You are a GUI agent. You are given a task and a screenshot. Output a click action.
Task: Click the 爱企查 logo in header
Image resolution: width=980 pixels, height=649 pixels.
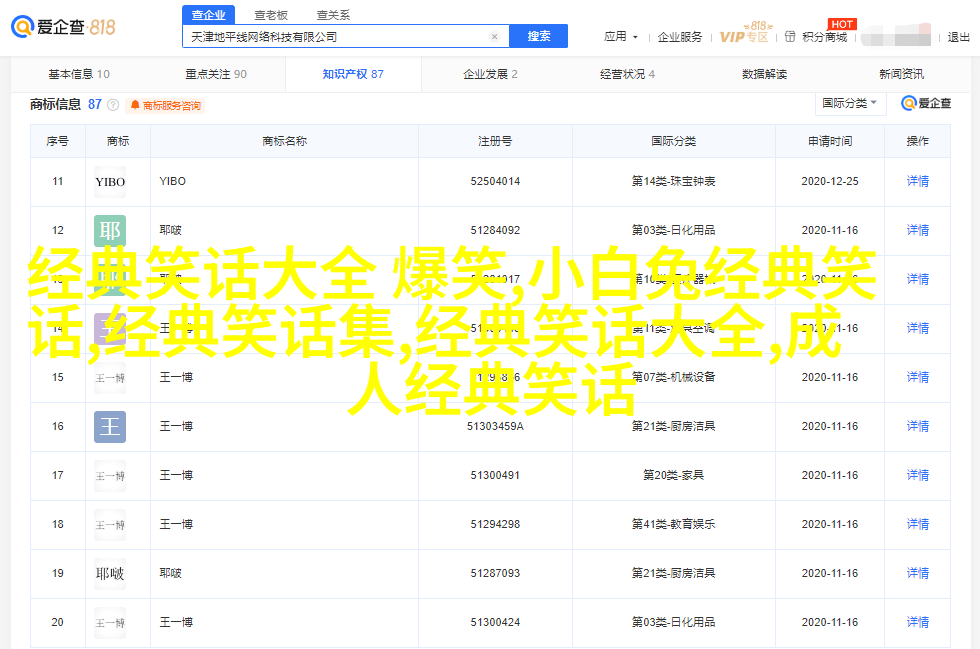pyautogui.click(x=65, y=27)
